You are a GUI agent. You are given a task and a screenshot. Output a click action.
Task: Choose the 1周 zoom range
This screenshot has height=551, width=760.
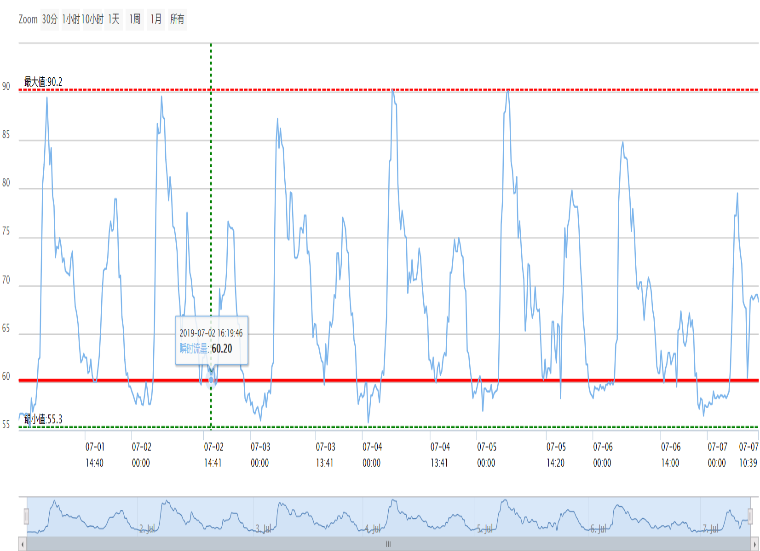click(x=135, y=19)
